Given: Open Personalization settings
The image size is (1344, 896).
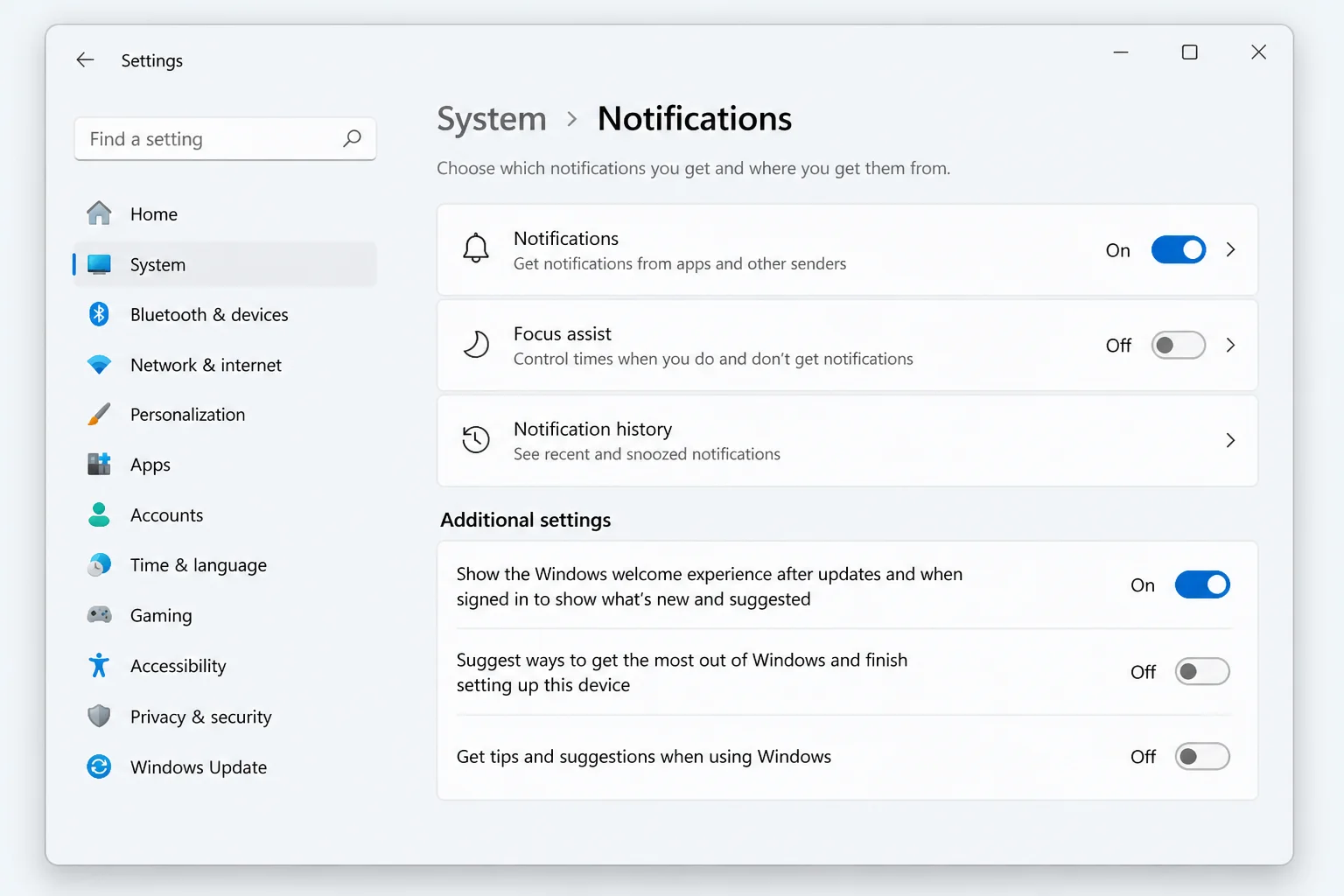Looking at the screenshot, I should pos(225,415).
